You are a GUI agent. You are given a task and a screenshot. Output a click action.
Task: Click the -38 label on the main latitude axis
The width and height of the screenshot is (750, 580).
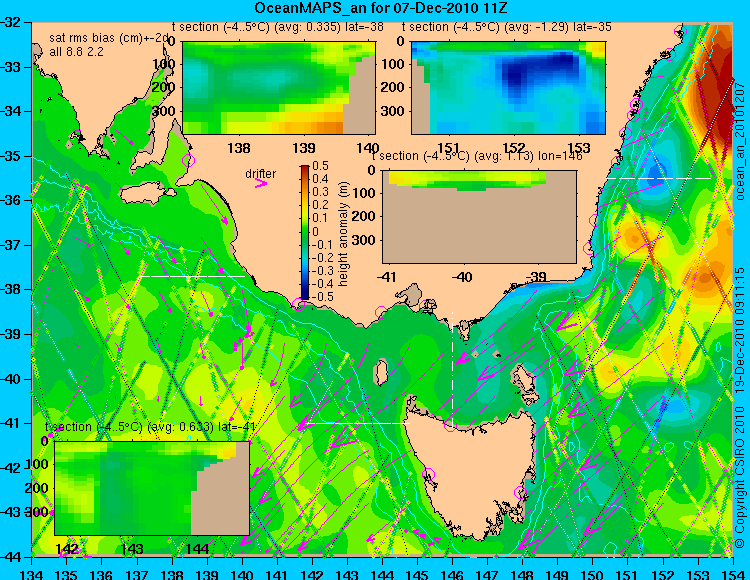11,289
